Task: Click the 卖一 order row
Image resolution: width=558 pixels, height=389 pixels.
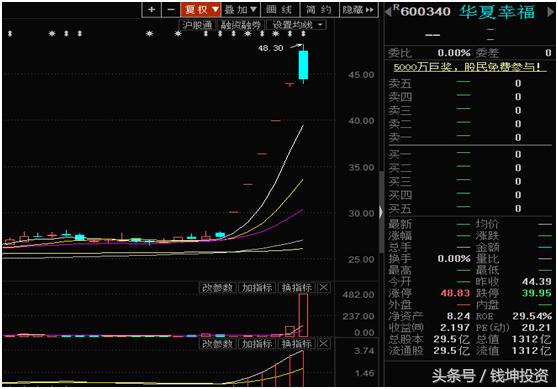Action: tap(469, 137)
